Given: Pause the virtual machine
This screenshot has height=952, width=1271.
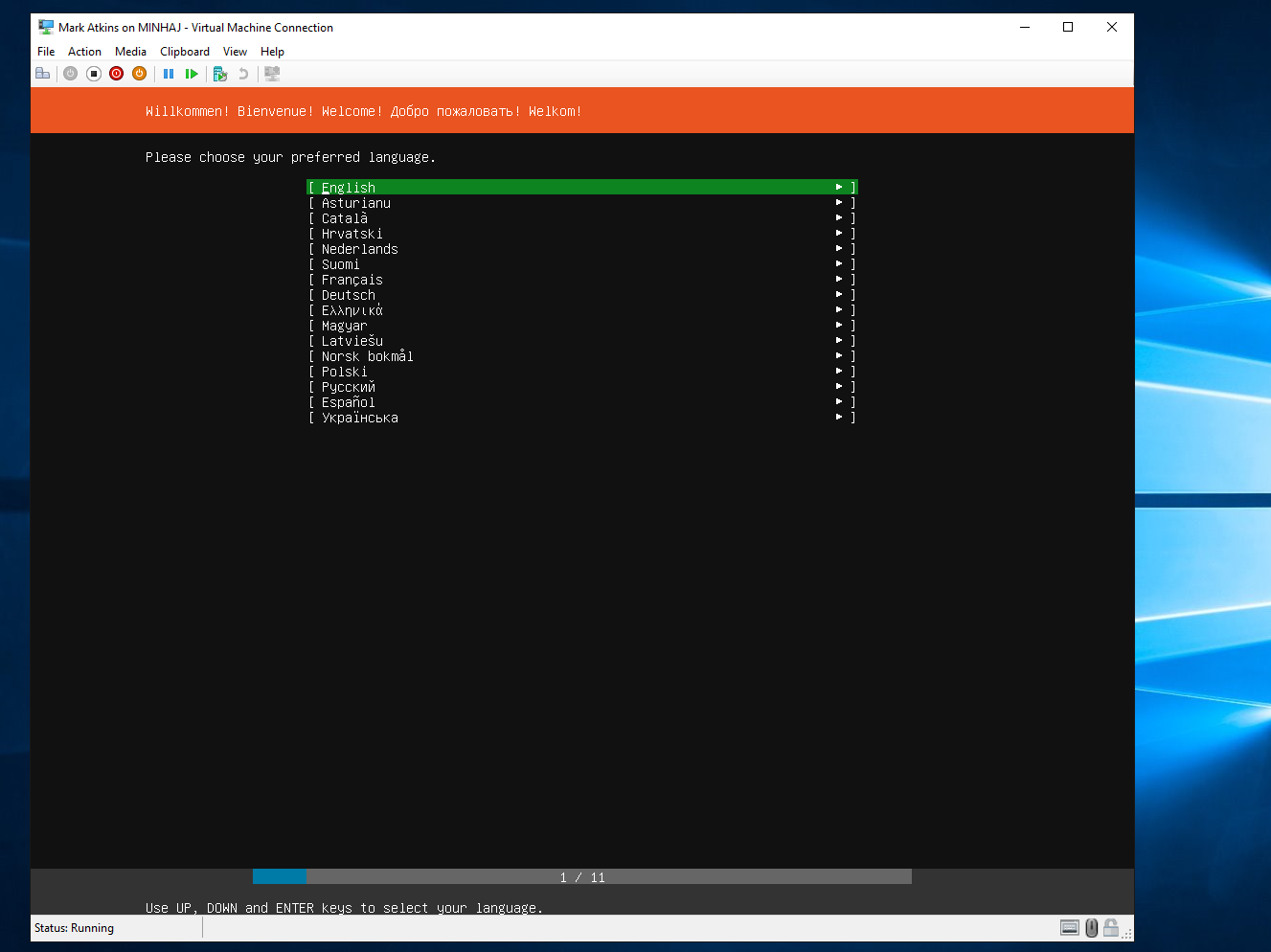Looking at the screenshot, I should tap(169, 74).
